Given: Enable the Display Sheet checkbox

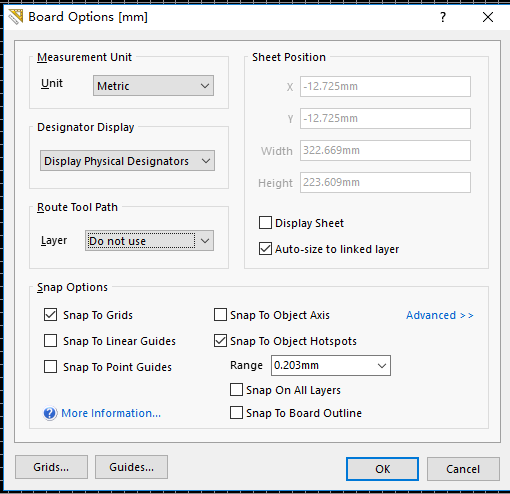Looking at the screenshot, I should (x=265, y=223).
